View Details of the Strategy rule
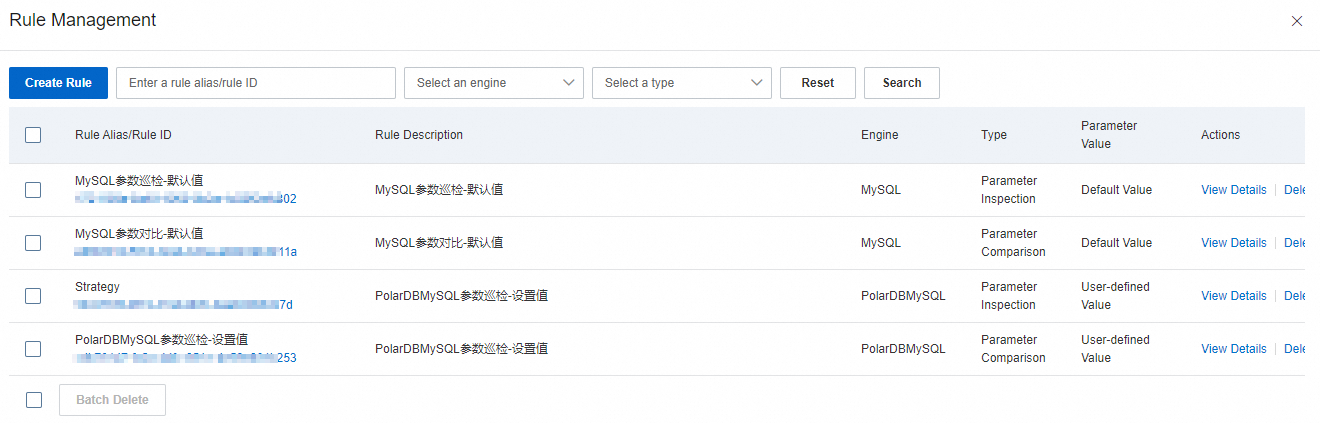1320x423 pixels. coord(1233,296)
